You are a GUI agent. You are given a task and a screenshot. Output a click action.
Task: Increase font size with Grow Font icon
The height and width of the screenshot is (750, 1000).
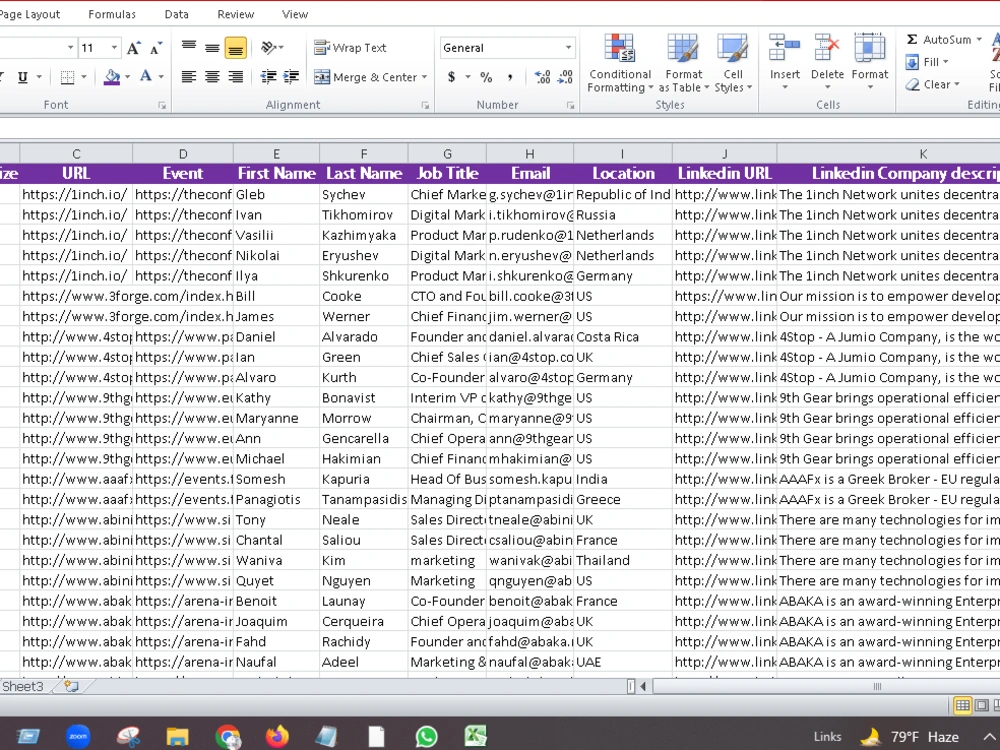click(x=133, y=48)
